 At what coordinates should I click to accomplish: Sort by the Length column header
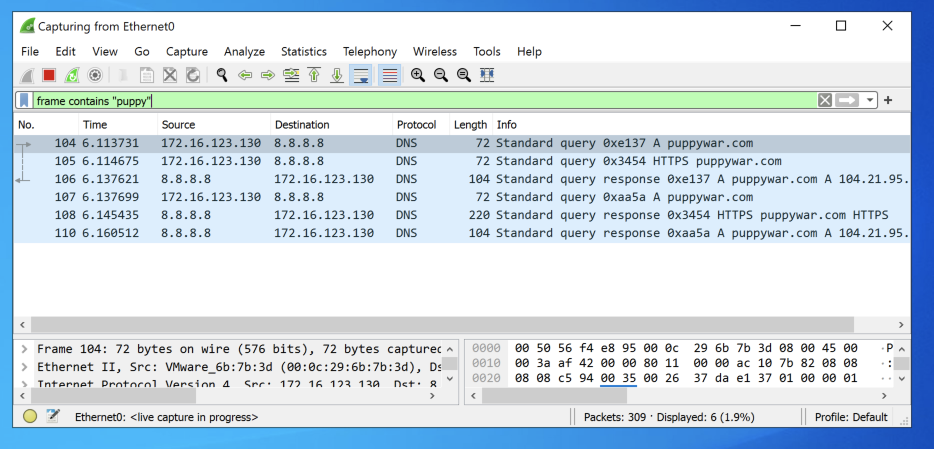(471, 125)
